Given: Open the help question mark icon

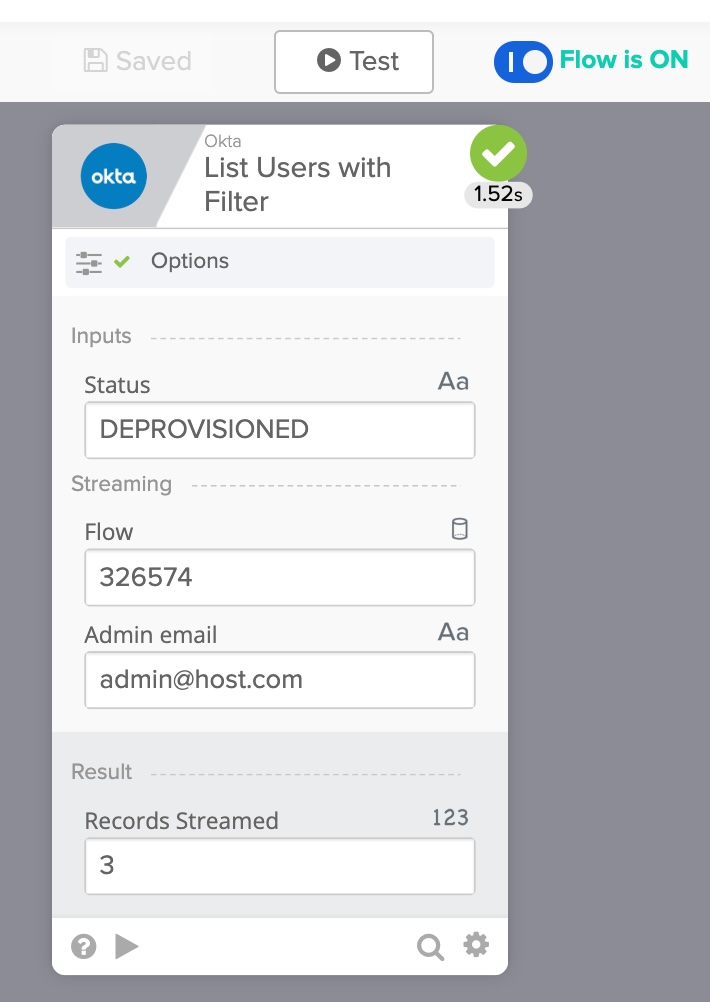Looking at the screenshot, I should [84, 944].
